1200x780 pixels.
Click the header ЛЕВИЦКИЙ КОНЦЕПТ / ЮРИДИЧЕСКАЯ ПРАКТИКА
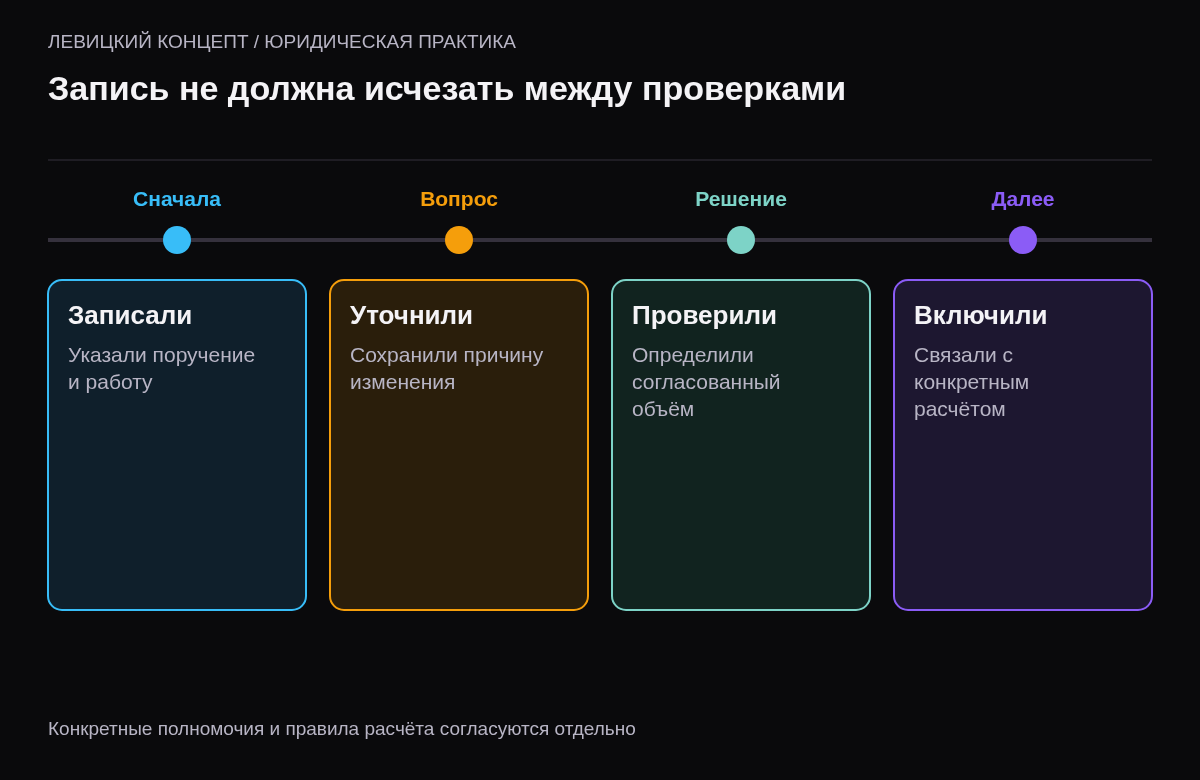point(282,42)
